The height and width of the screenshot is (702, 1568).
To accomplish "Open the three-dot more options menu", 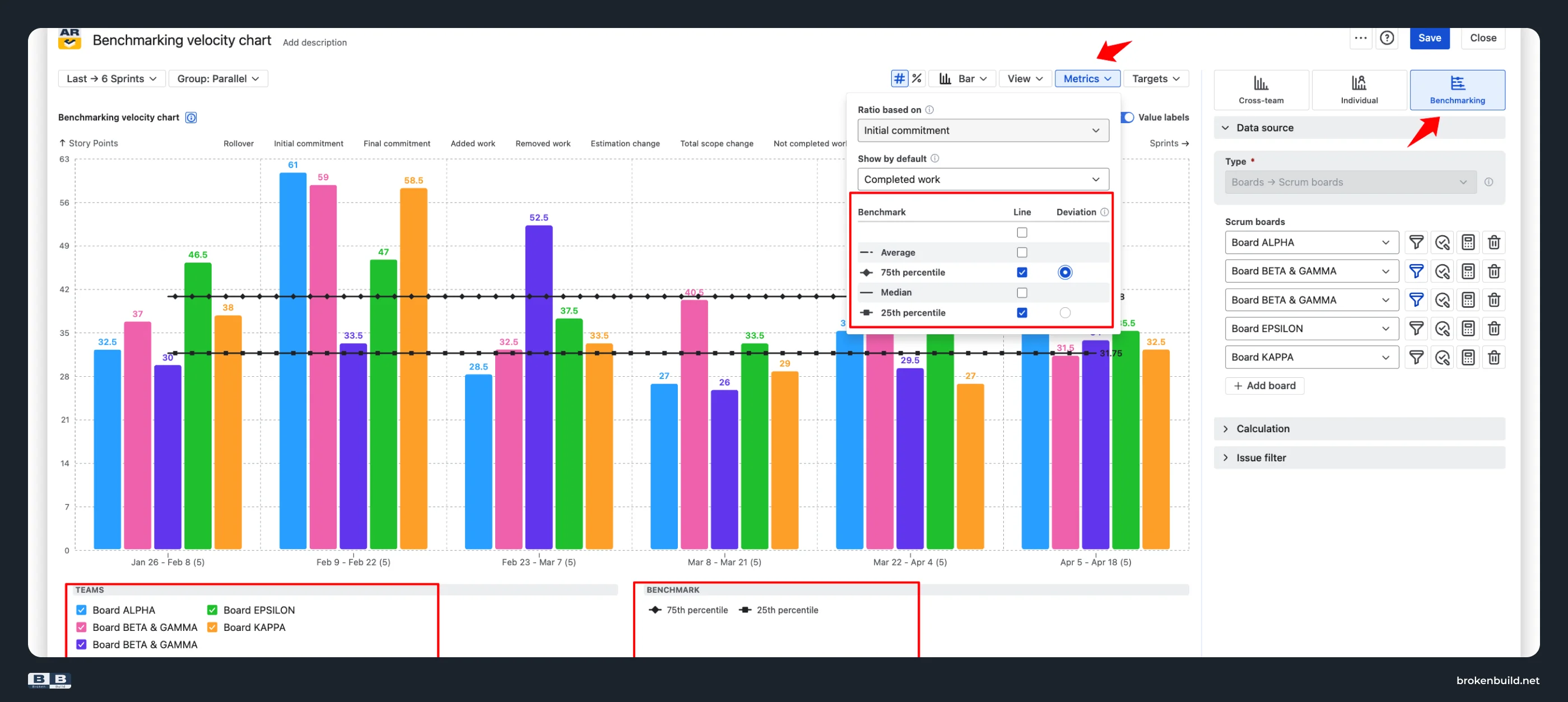I will click(x=1360, y=38).
